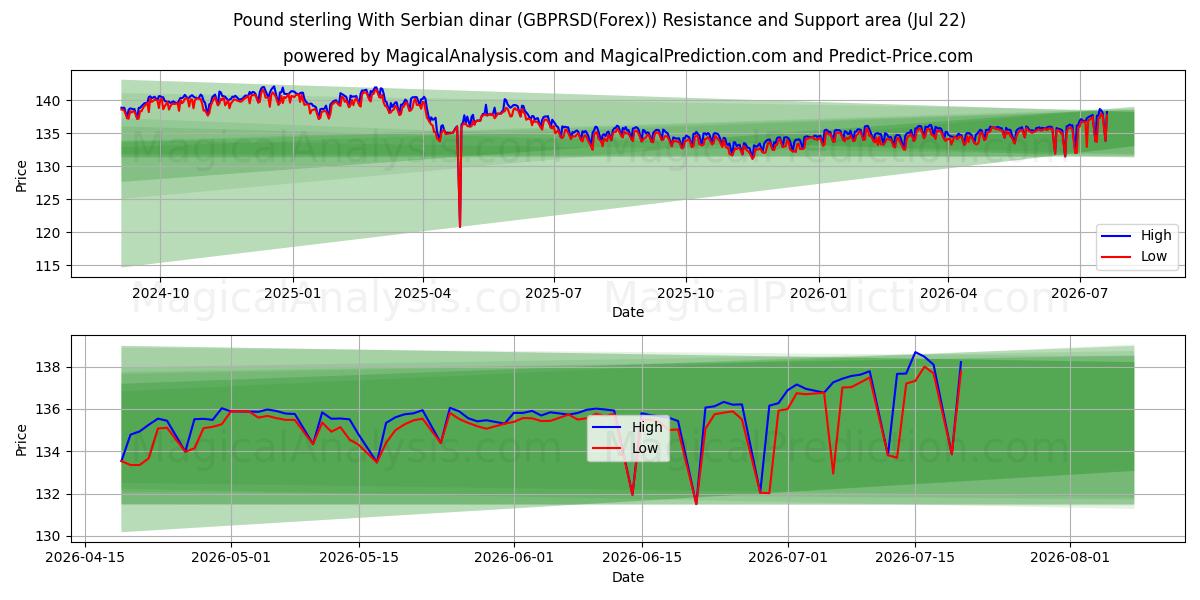This screenshot has width=1200, height=600.
Task: Click the 'powered by MagicalAnalysis.com' subtitle
Action: [x=627, y=56]
